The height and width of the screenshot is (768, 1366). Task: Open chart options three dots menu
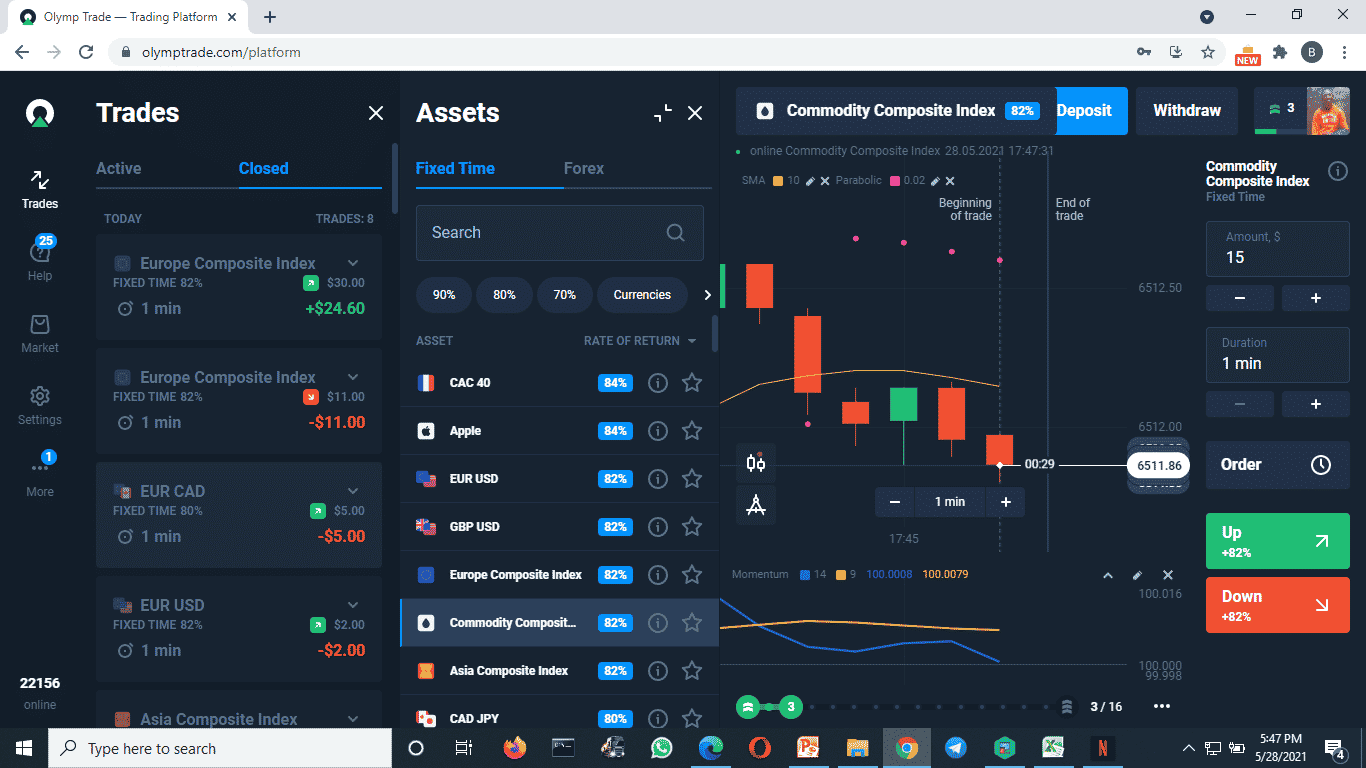pos(1161,706)
